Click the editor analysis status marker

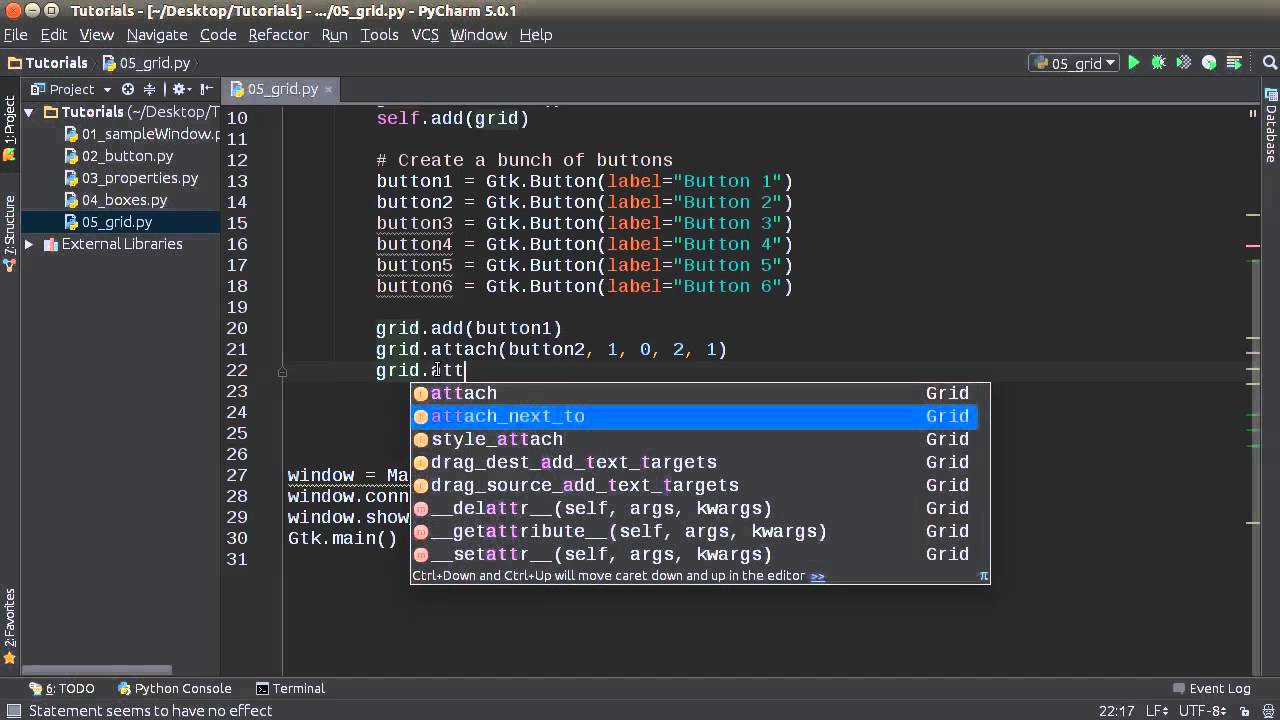click(1253, 113)
